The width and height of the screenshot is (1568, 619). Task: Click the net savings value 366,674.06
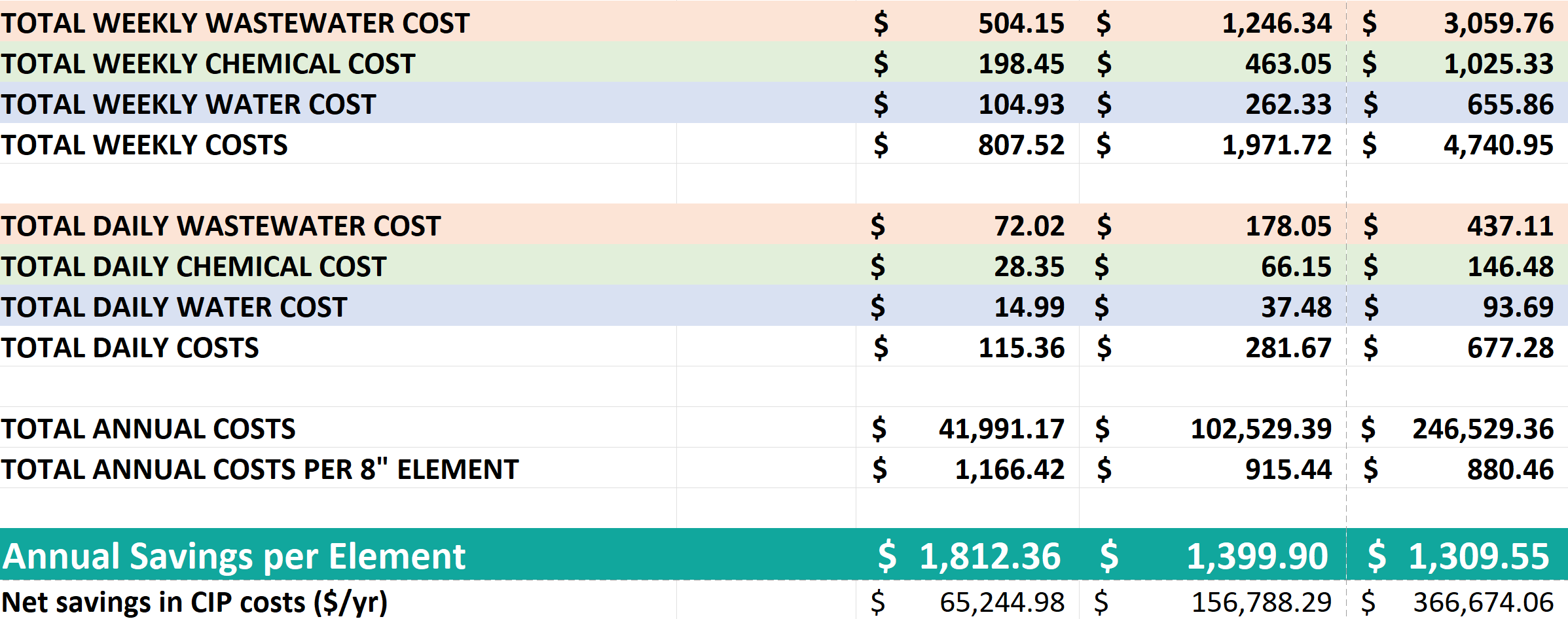pos(1484,602)
